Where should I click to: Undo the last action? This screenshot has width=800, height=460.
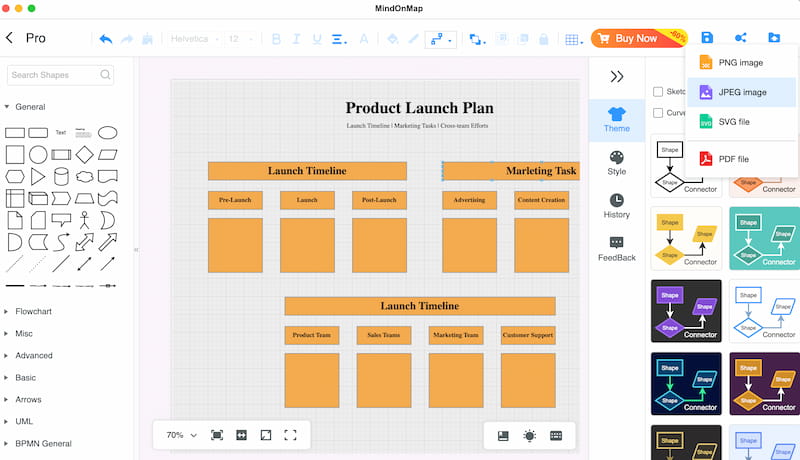pos(106,39)
